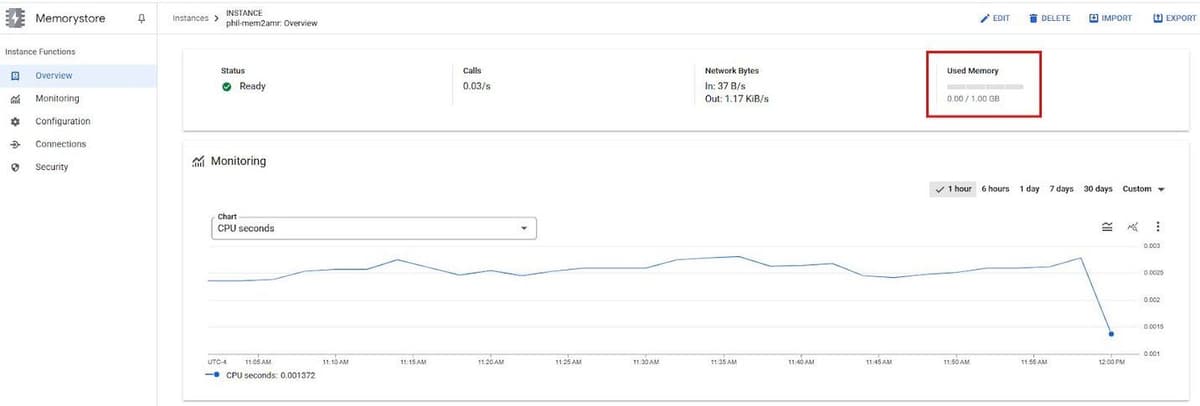Toggle chart legend icon above graph
This screenshot has width=1200, height=406.
click(1107, 227)
